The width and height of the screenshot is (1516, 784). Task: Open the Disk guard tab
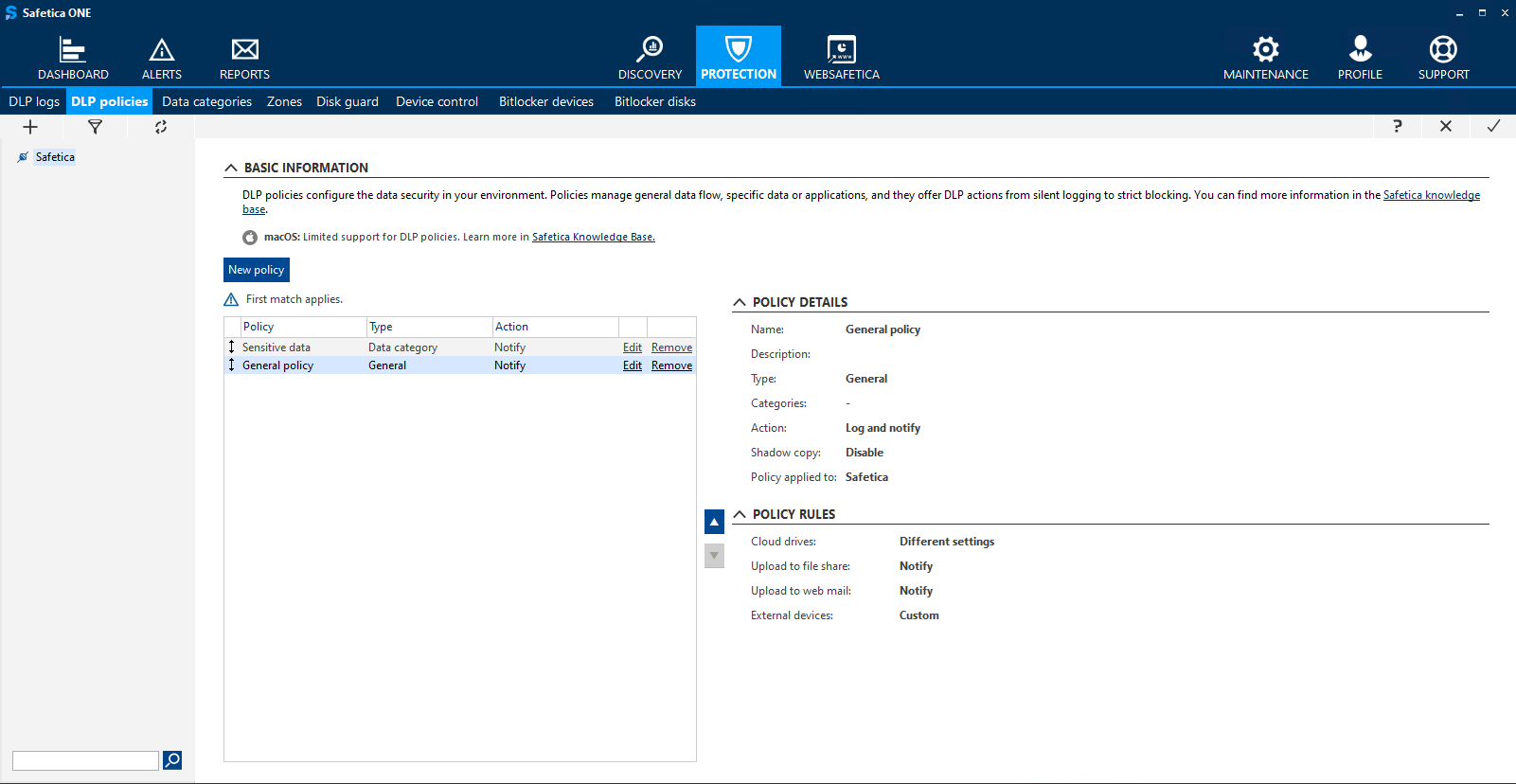pyautogui.click(x=348, y=101)
